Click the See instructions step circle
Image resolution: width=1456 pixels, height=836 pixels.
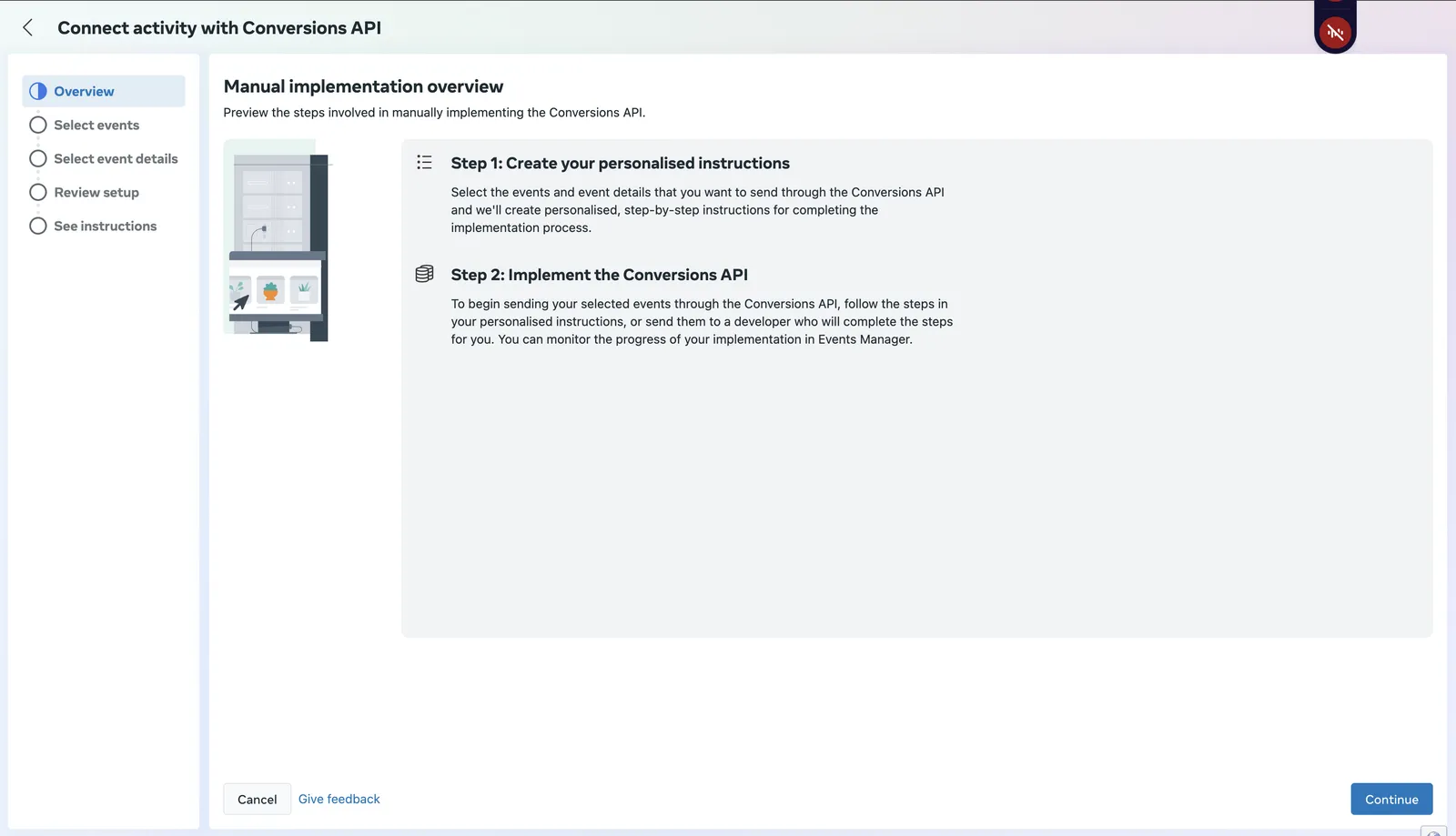click(38, 226)
